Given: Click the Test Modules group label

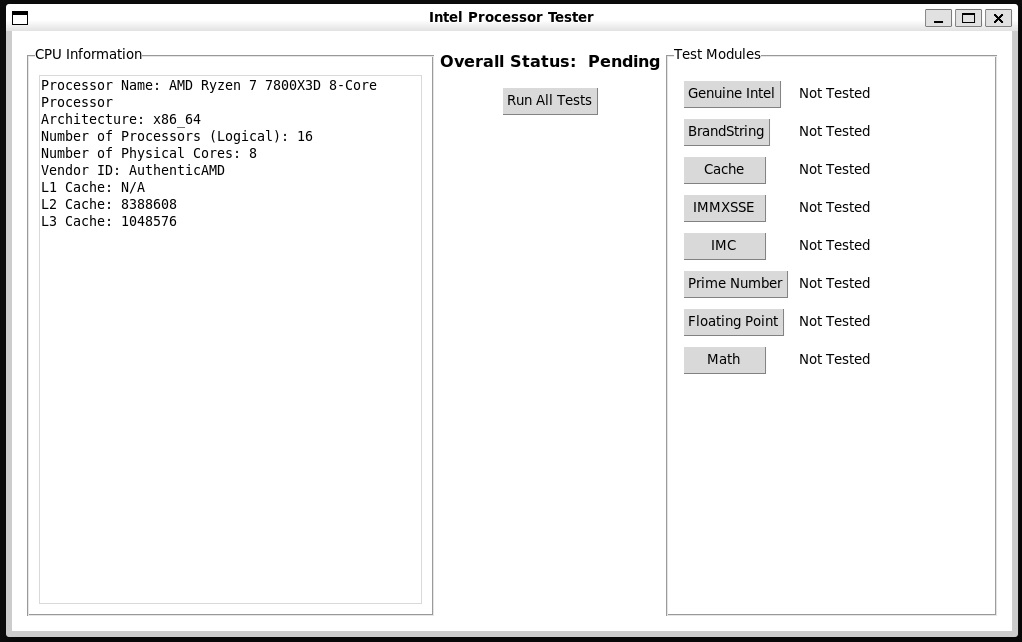Looking at the screenshot, I should tap(717, 54).
